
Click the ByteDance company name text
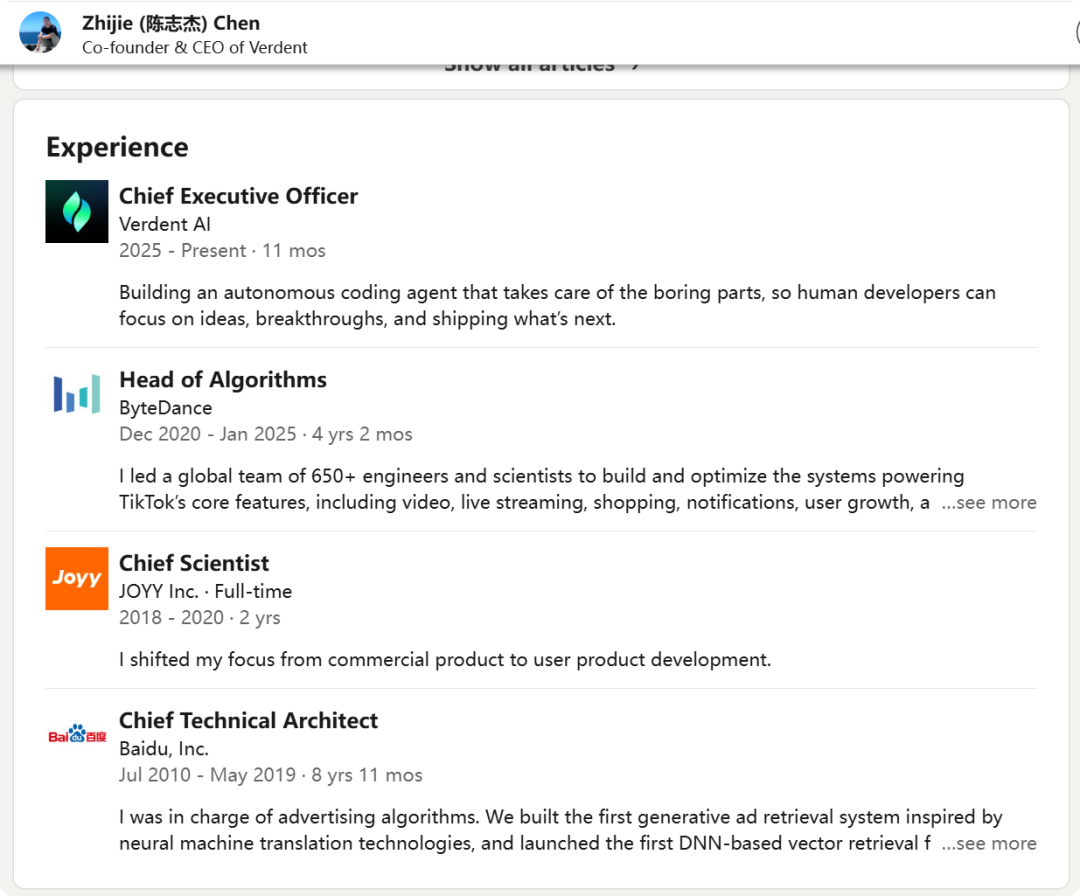point(166,408)
